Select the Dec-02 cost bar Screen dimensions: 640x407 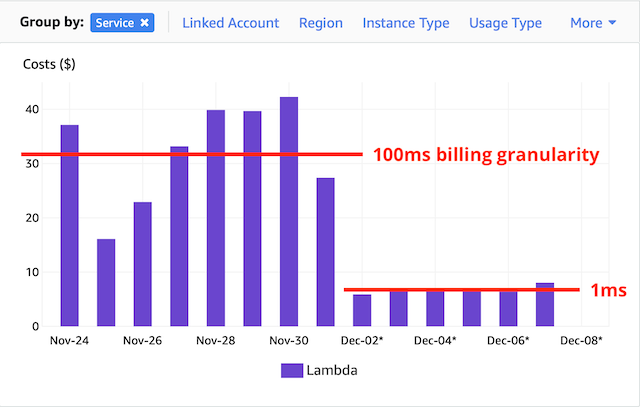click(362, 310)
